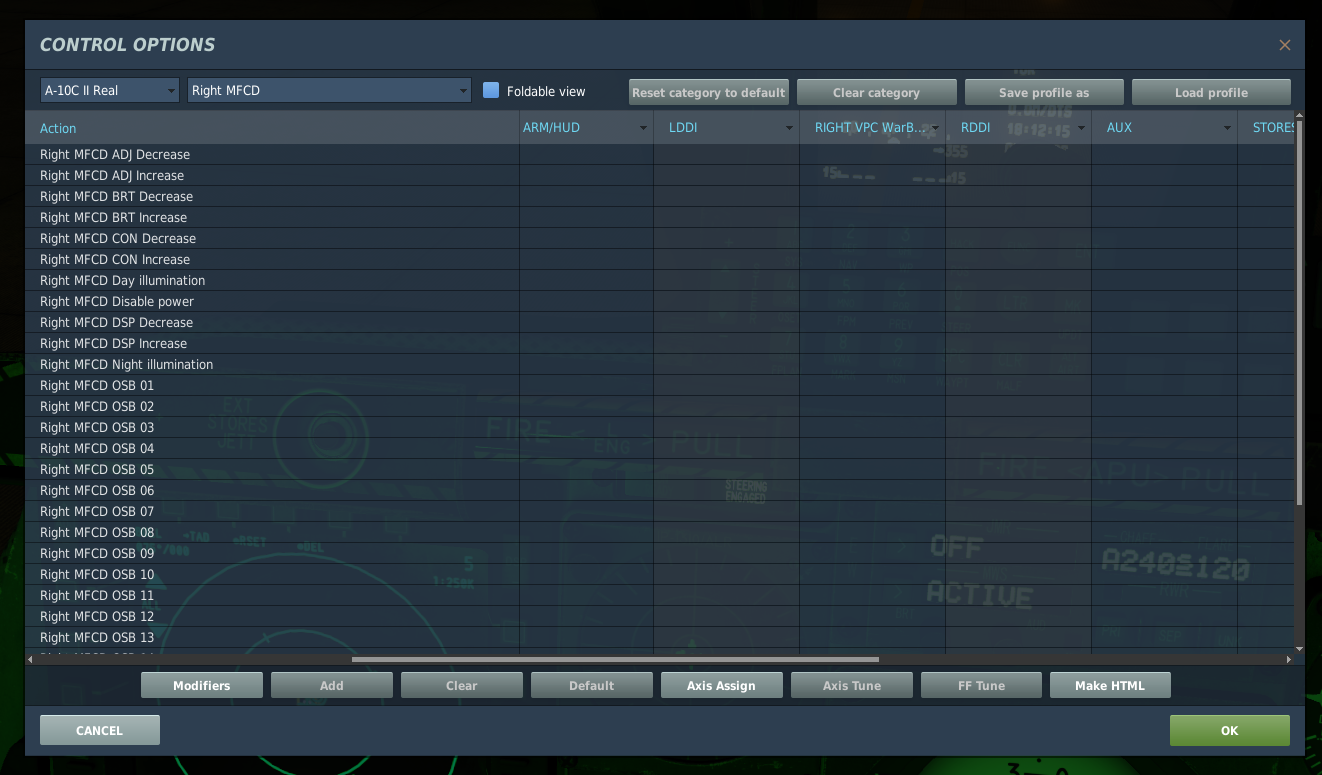Click the Axis Assign button
The width and height of the screenshot is (1322, 775).
[x=720, y=686]
